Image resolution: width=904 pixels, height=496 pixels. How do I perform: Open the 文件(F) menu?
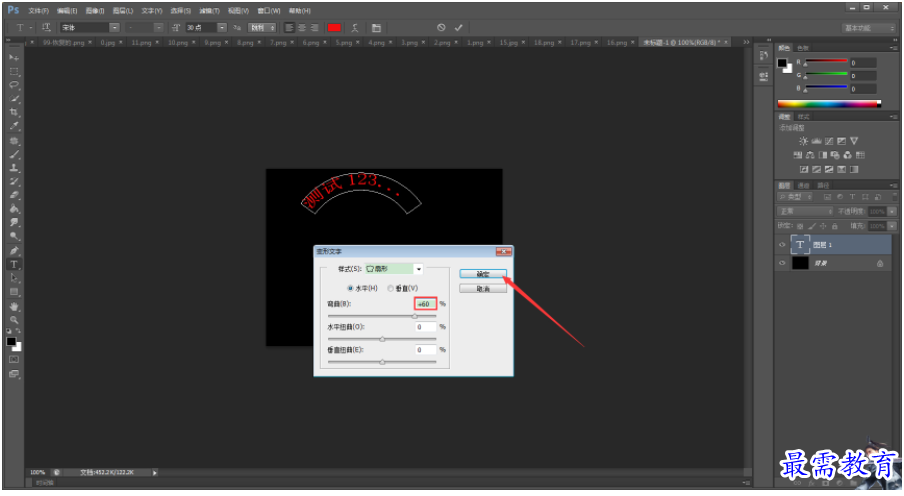click(x=38, y=10)
